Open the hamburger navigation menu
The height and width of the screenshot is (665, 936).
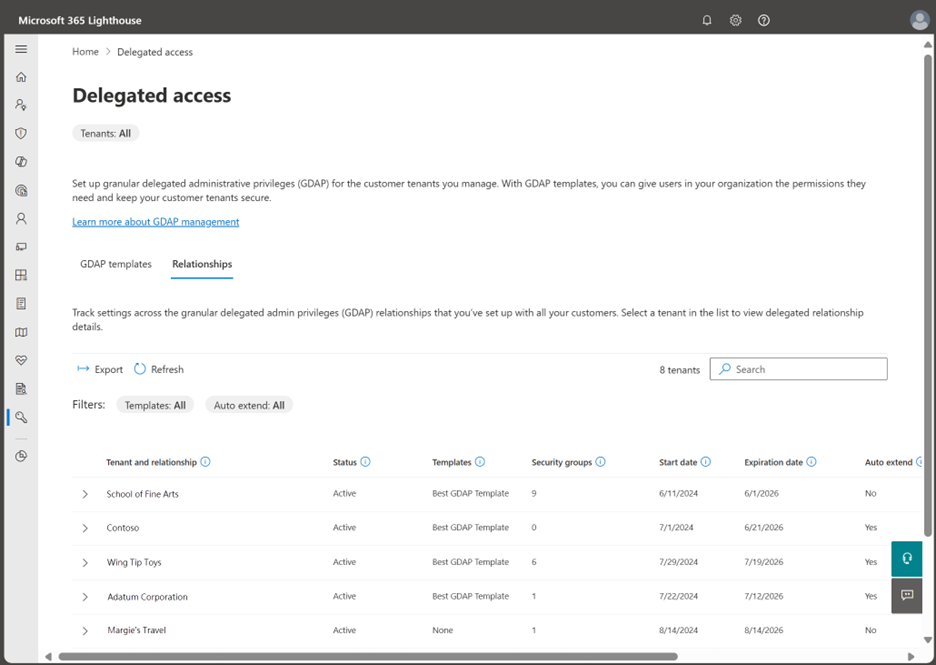pos(21,49)
